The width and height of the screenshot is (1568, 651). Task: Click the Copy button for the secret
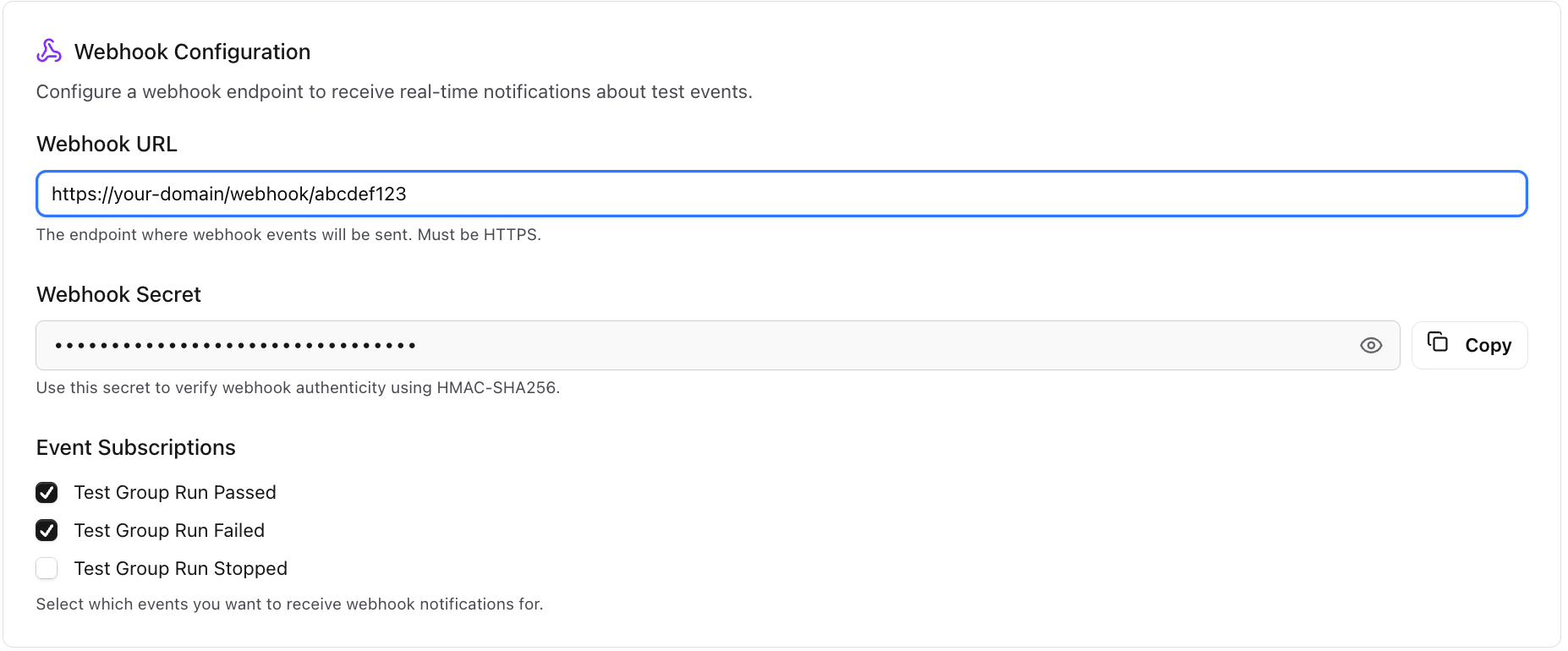1469,345
